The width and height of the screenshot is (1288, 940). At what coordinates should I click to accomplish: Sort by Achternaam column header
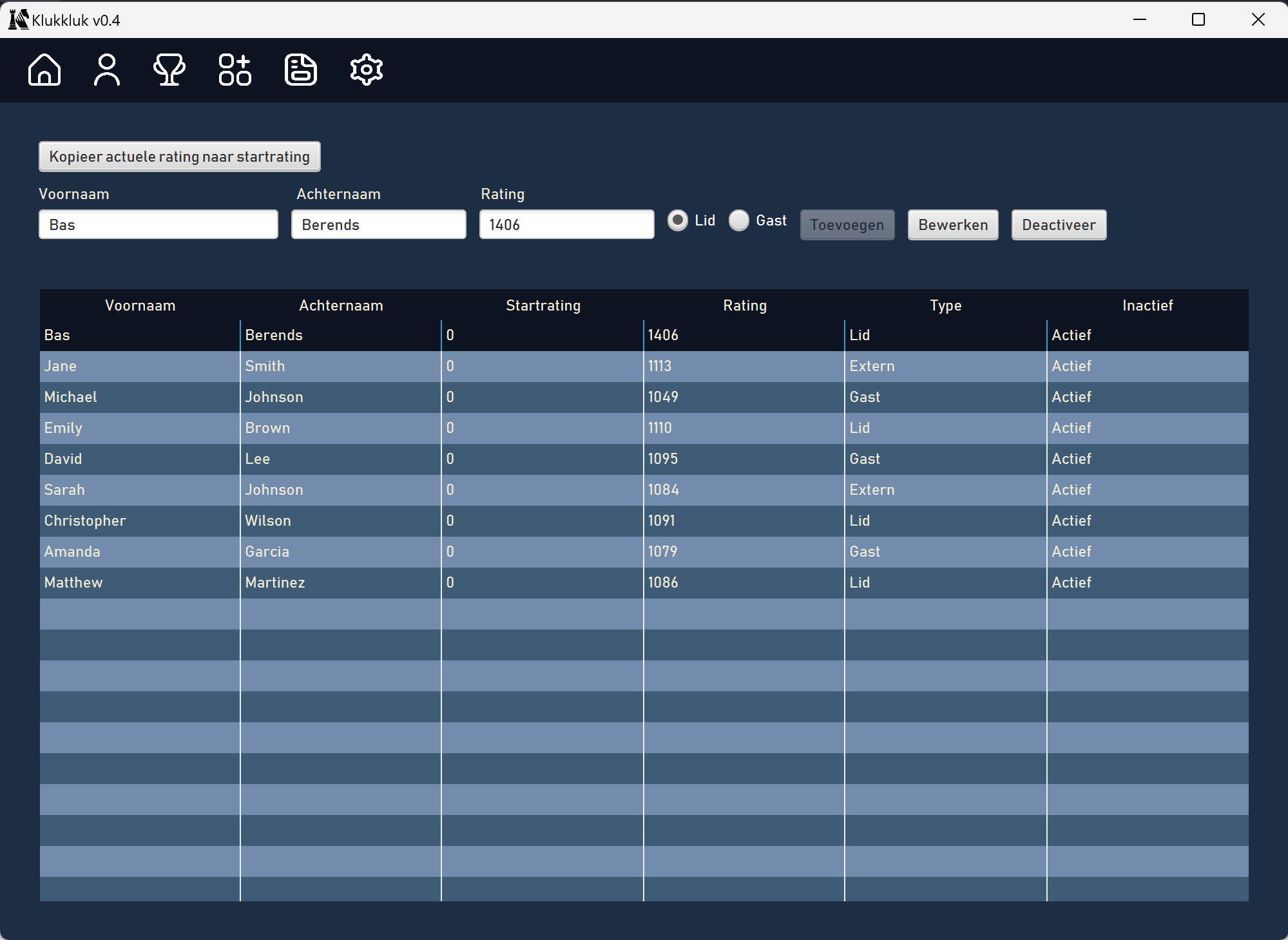tap(341, 305)
